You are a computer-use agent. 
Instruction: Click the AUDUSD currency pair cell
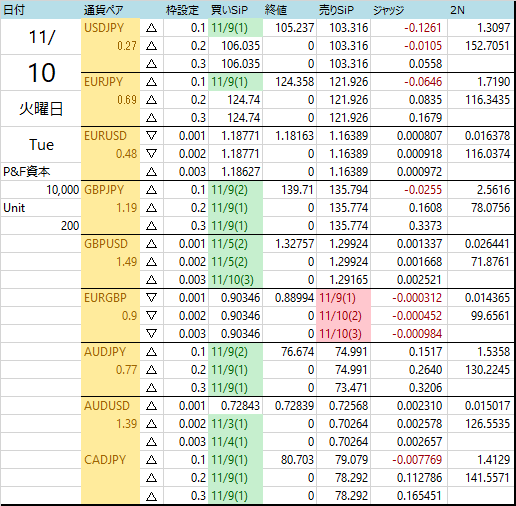(x=110, y=406)
